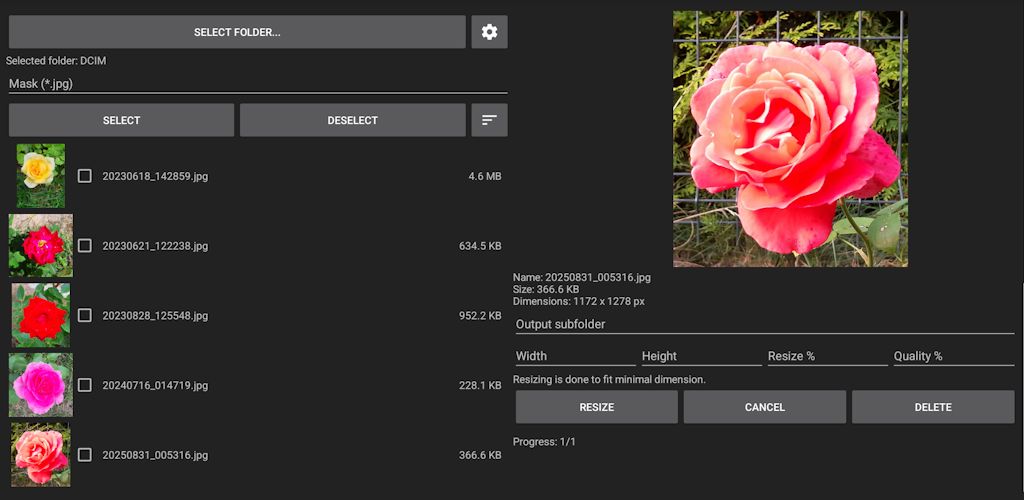Check the box for 20230618_142859.jpg

85,176
